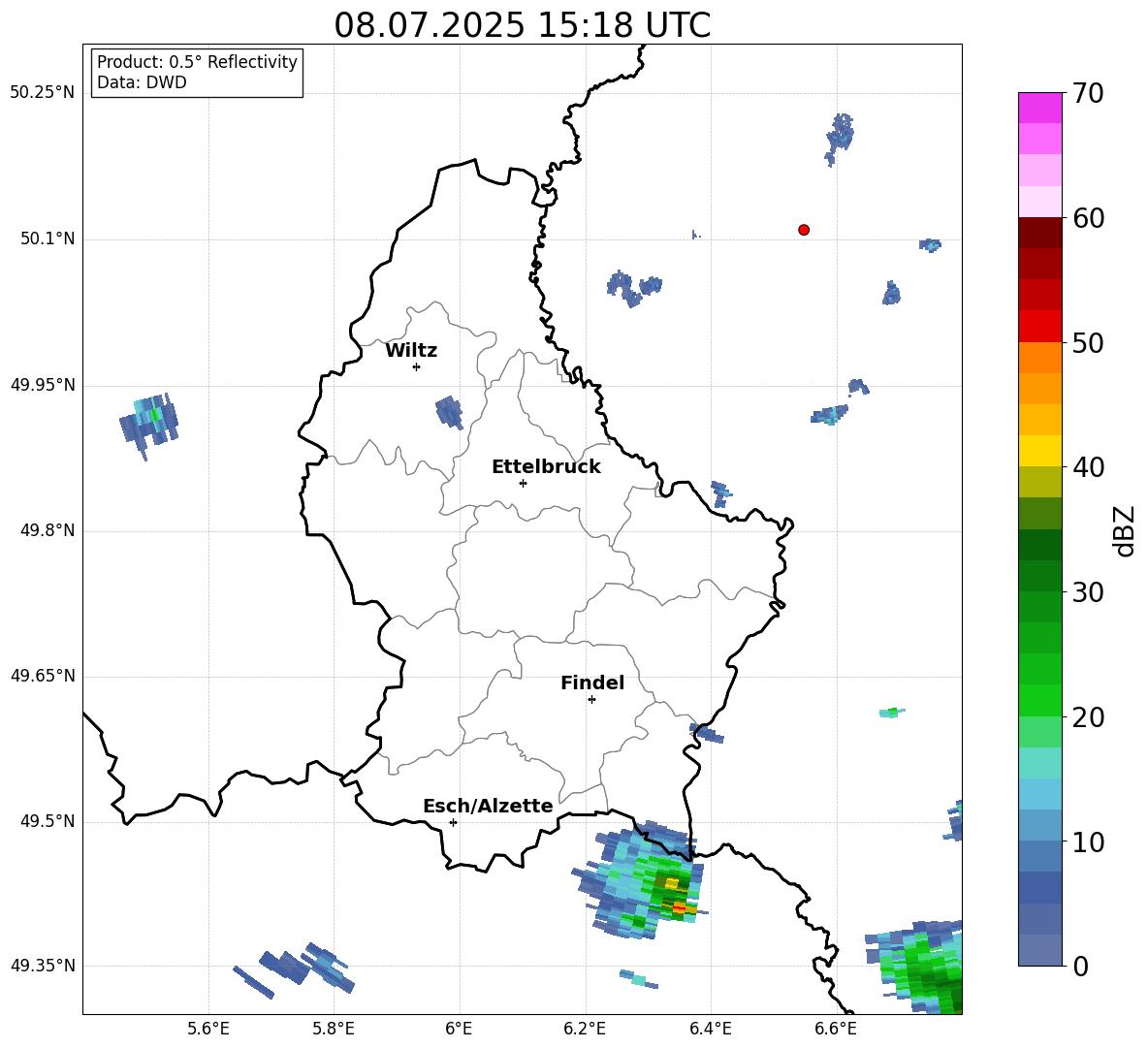Click the 6.2°E longitude label

point(585,1029)
